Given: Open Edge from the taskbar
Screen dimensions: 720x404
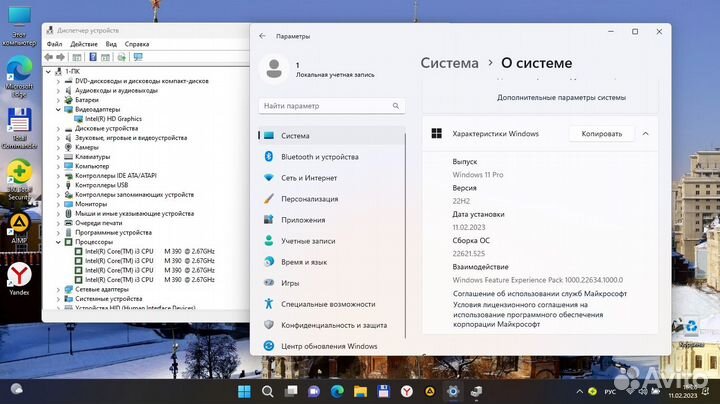Looking at the screenshot, I should point(337,392).
